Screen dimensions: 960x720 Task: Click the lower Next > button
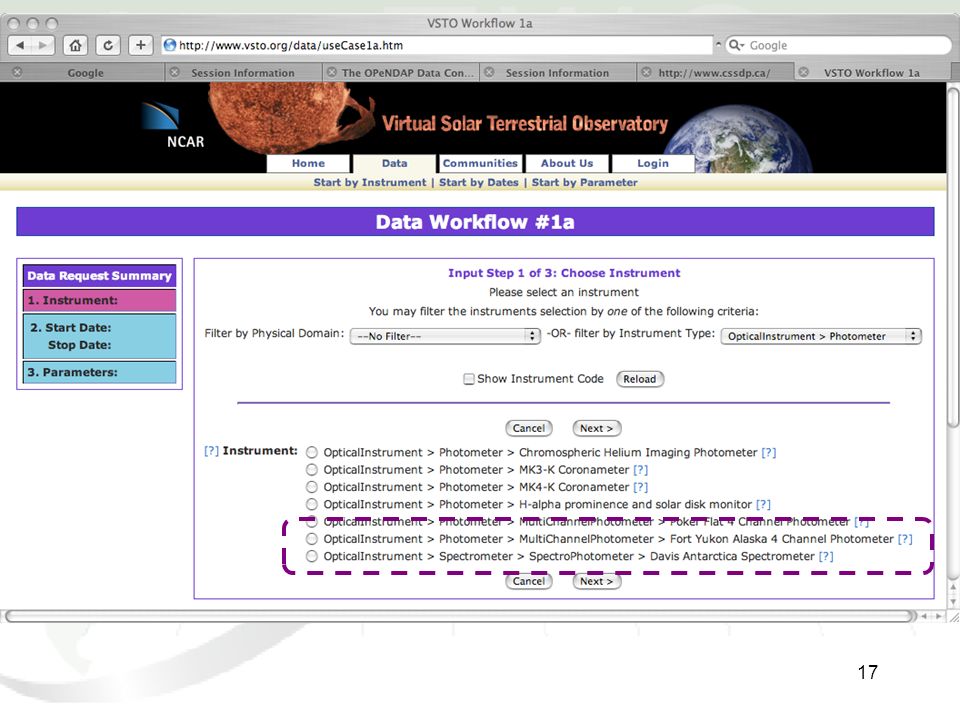(596, 581)
